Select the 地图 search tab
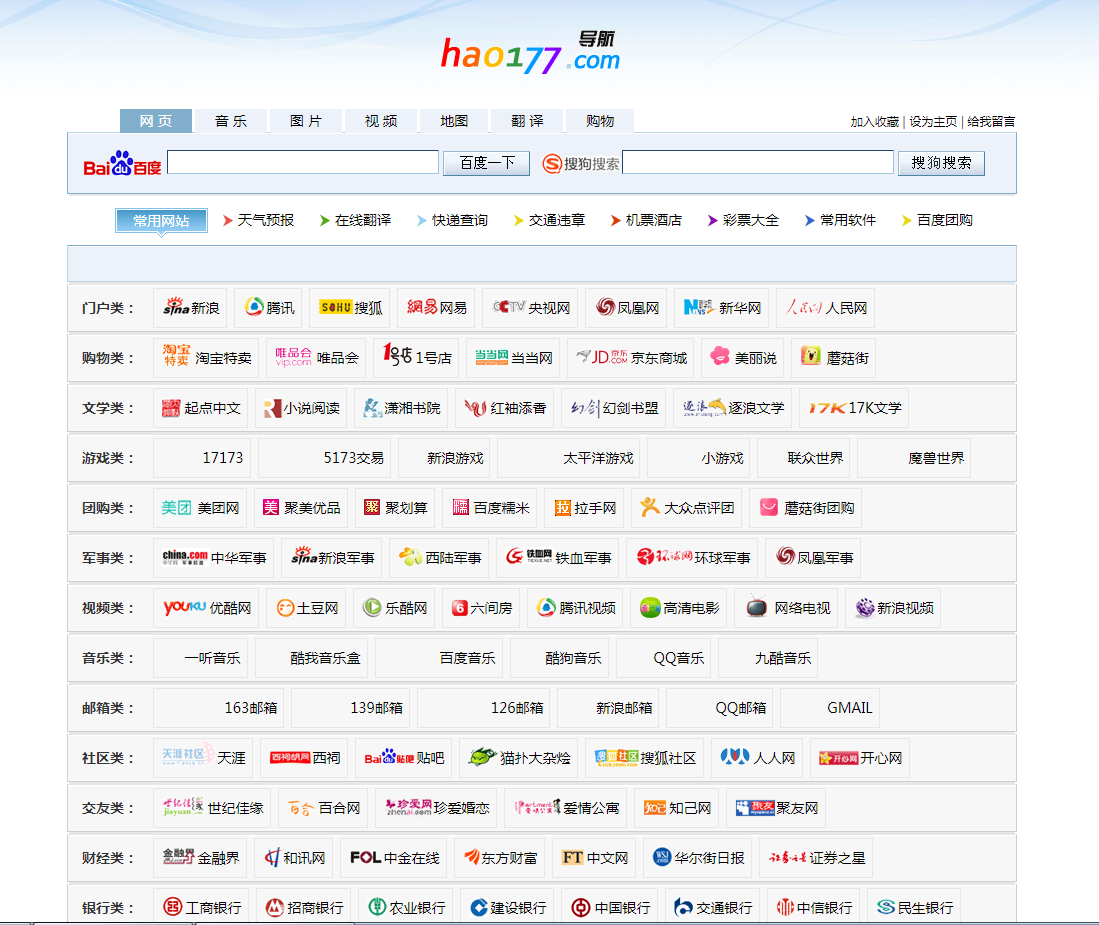The width and height of the screenshot is (1099, 925). click(x=454, y=121)
